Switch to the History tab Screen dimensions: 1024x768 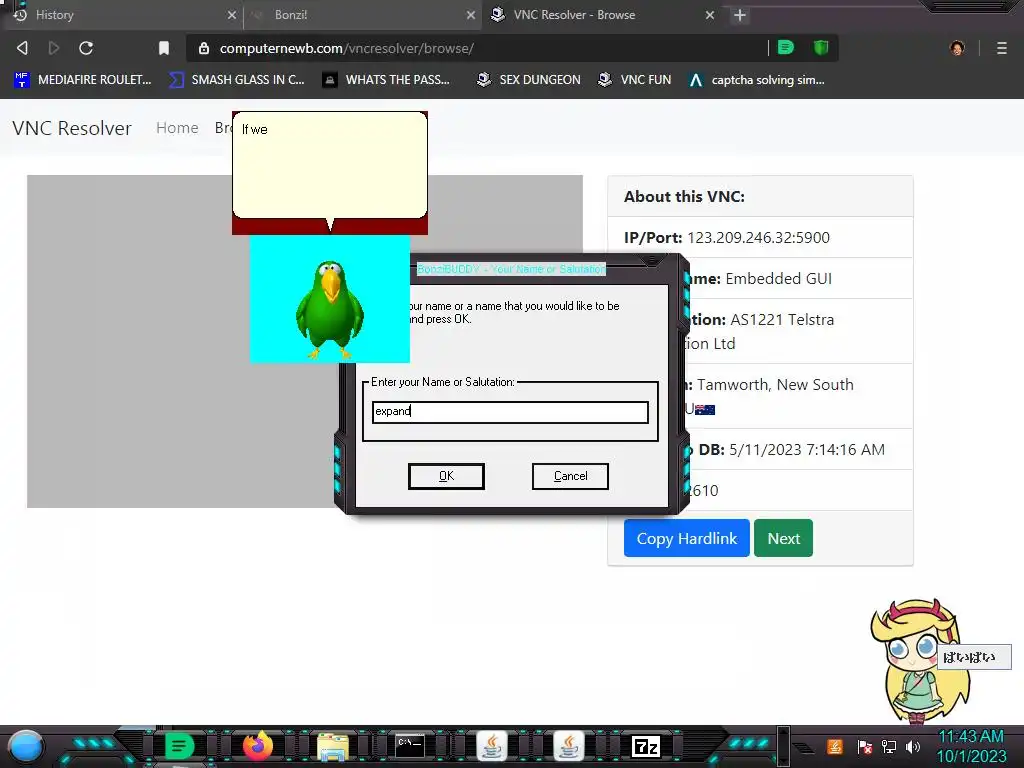121,15
